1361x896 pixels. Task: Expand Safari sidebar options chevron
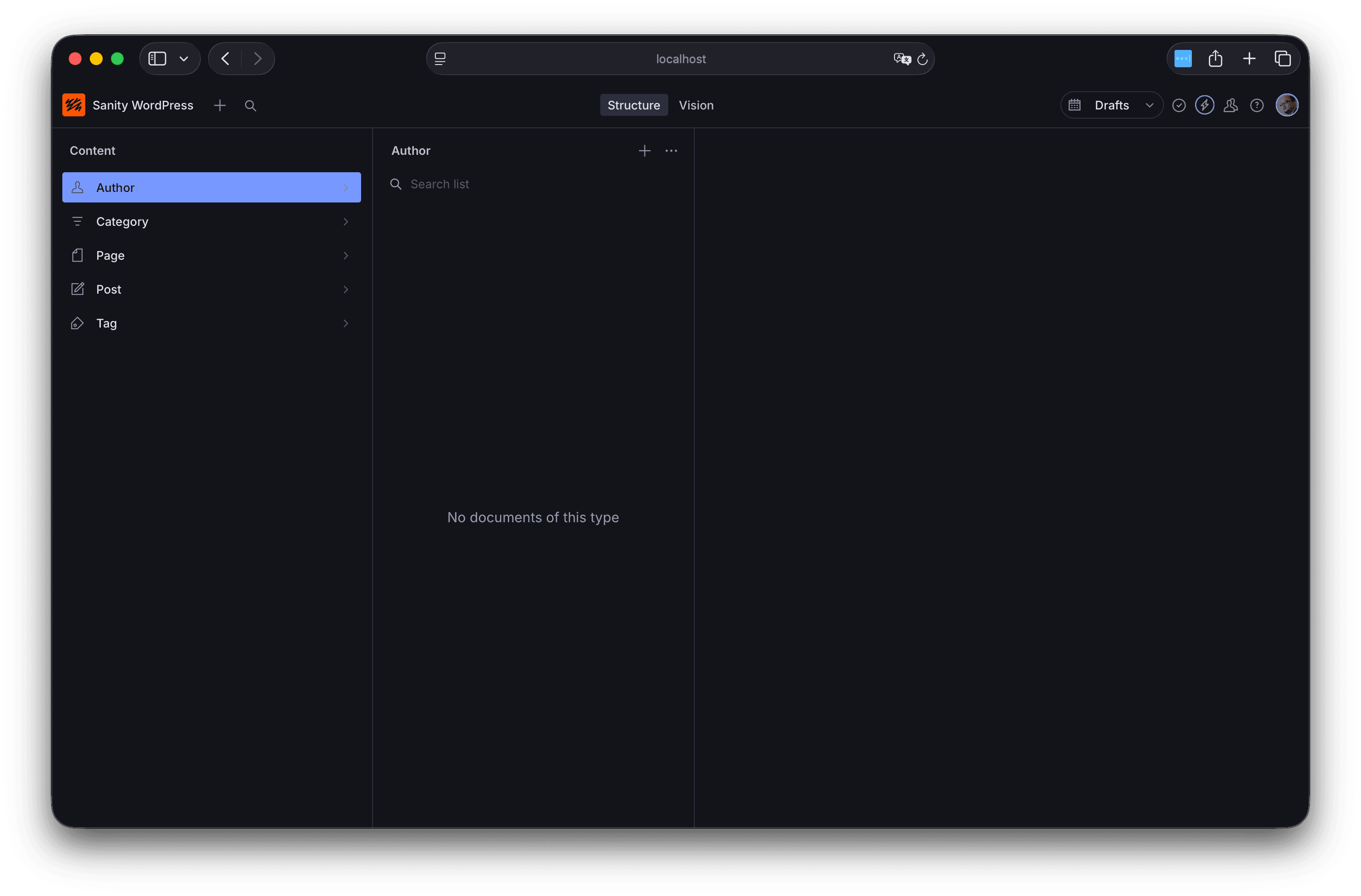pos(184,59)
